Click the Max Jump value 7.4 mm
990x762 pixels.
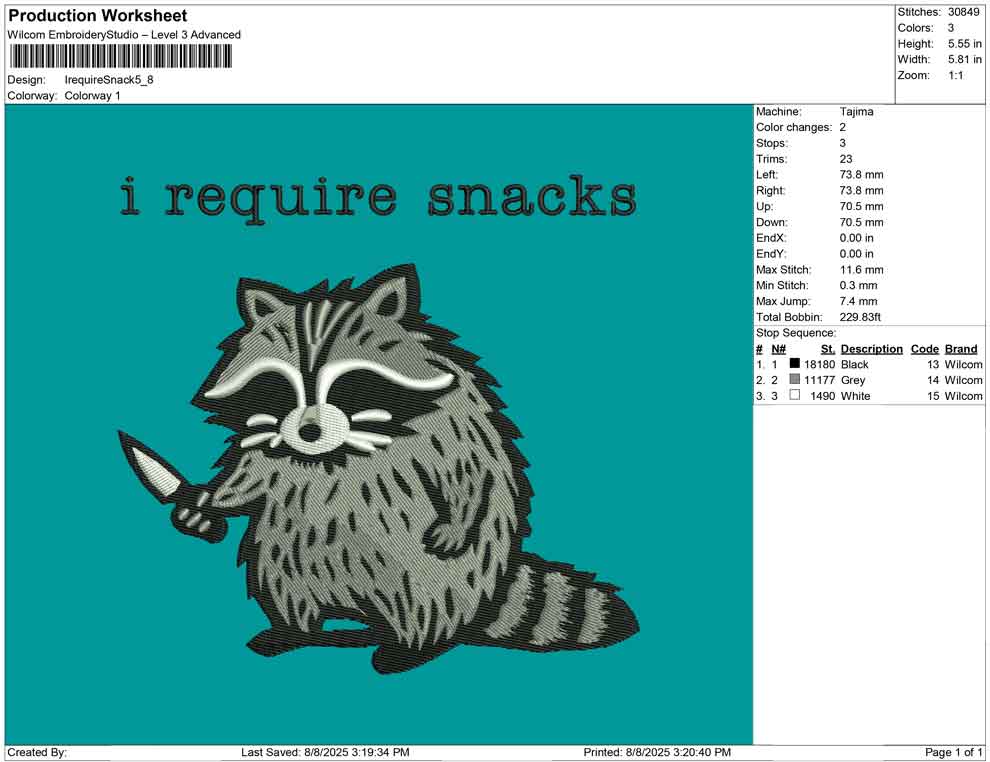(858, 301)
